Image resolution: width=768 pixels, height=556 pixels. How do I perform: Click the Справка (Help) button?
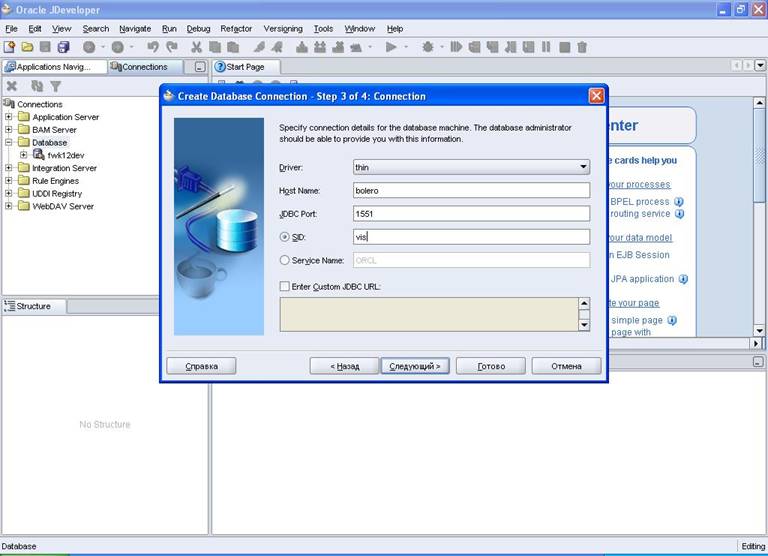pyautogui.click(x=201, y=366)
